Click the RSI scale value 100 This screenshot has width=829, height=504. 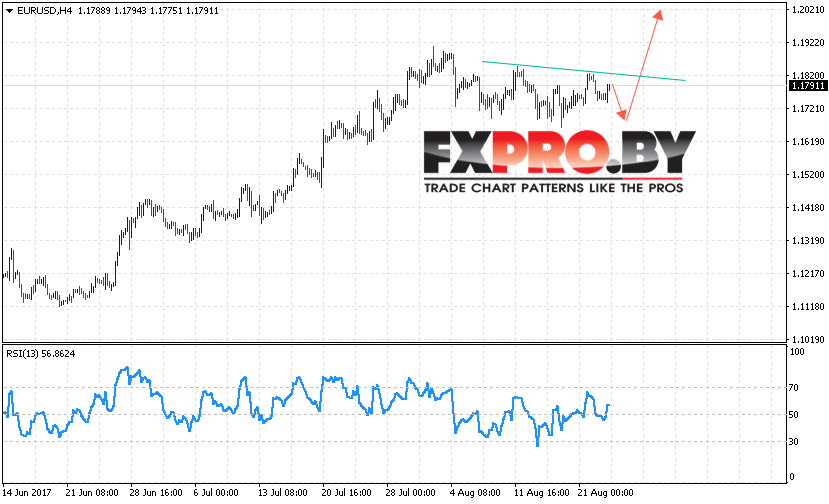coord(797,352)
